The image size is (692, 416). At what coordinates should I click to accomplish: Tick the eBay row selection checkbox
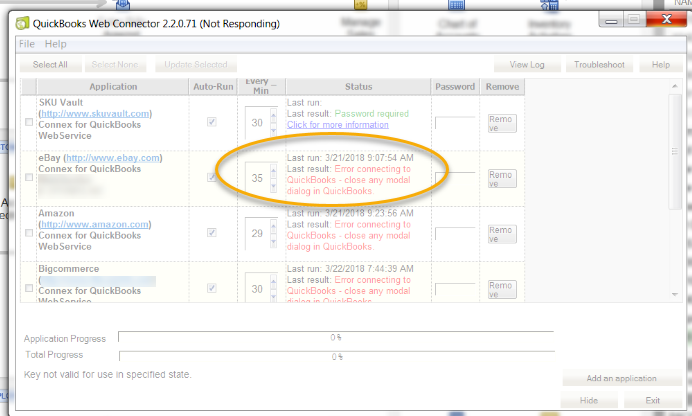[29, 177]
